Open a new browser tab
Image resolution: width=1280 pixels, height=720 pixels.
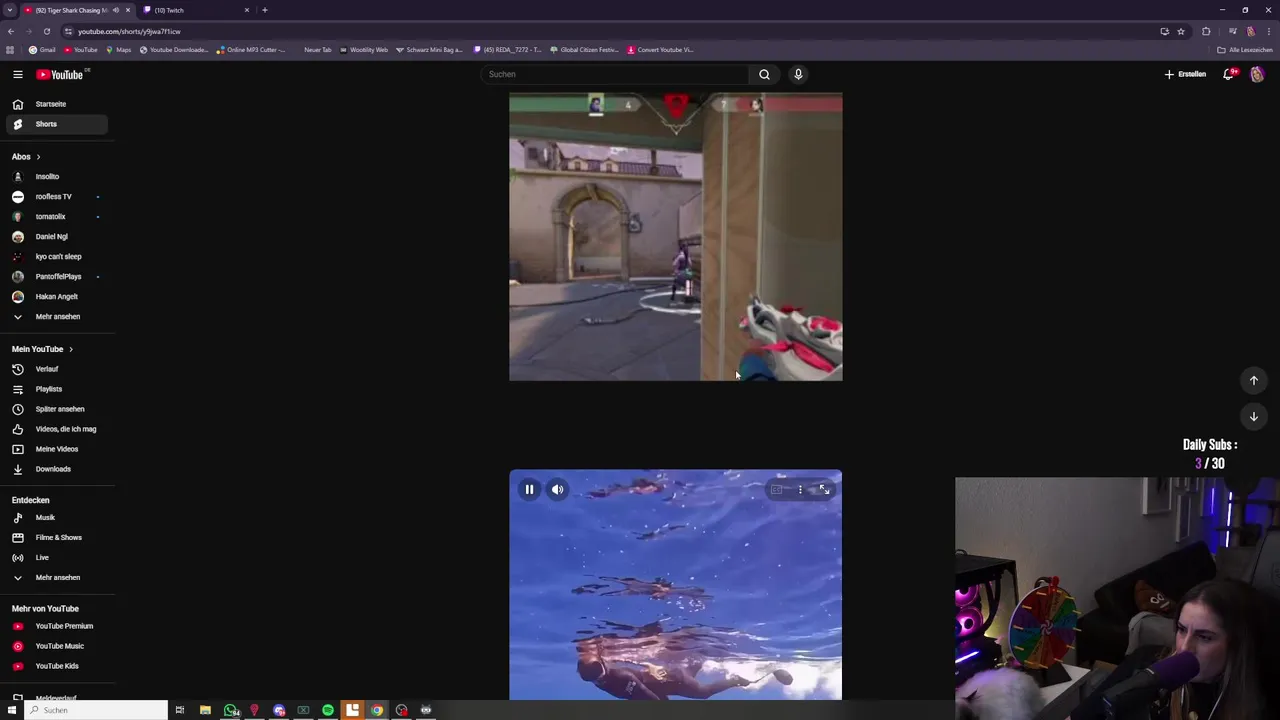tap(264, 10)
